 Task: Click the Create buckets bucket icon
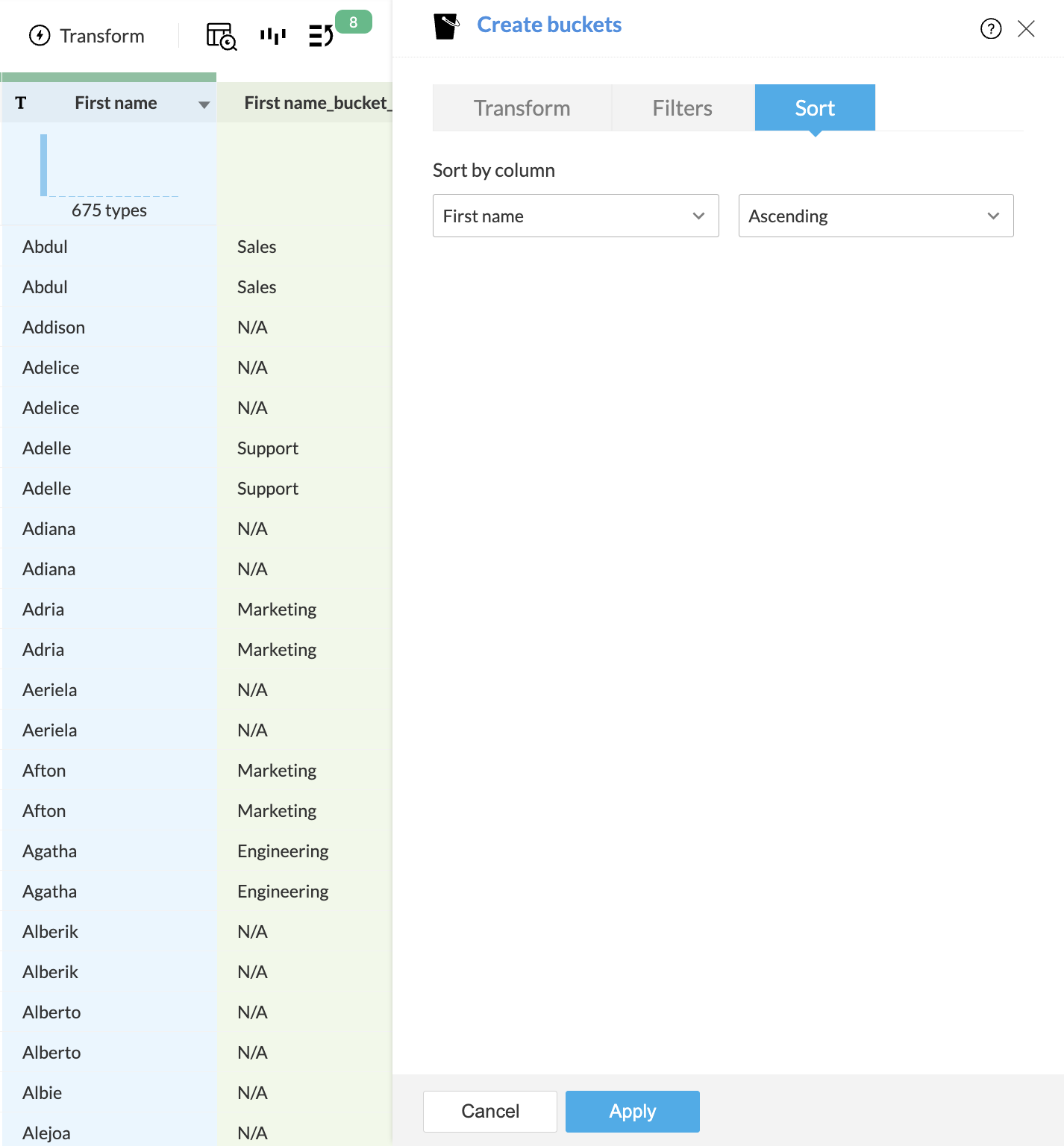[x=446, y=26]
